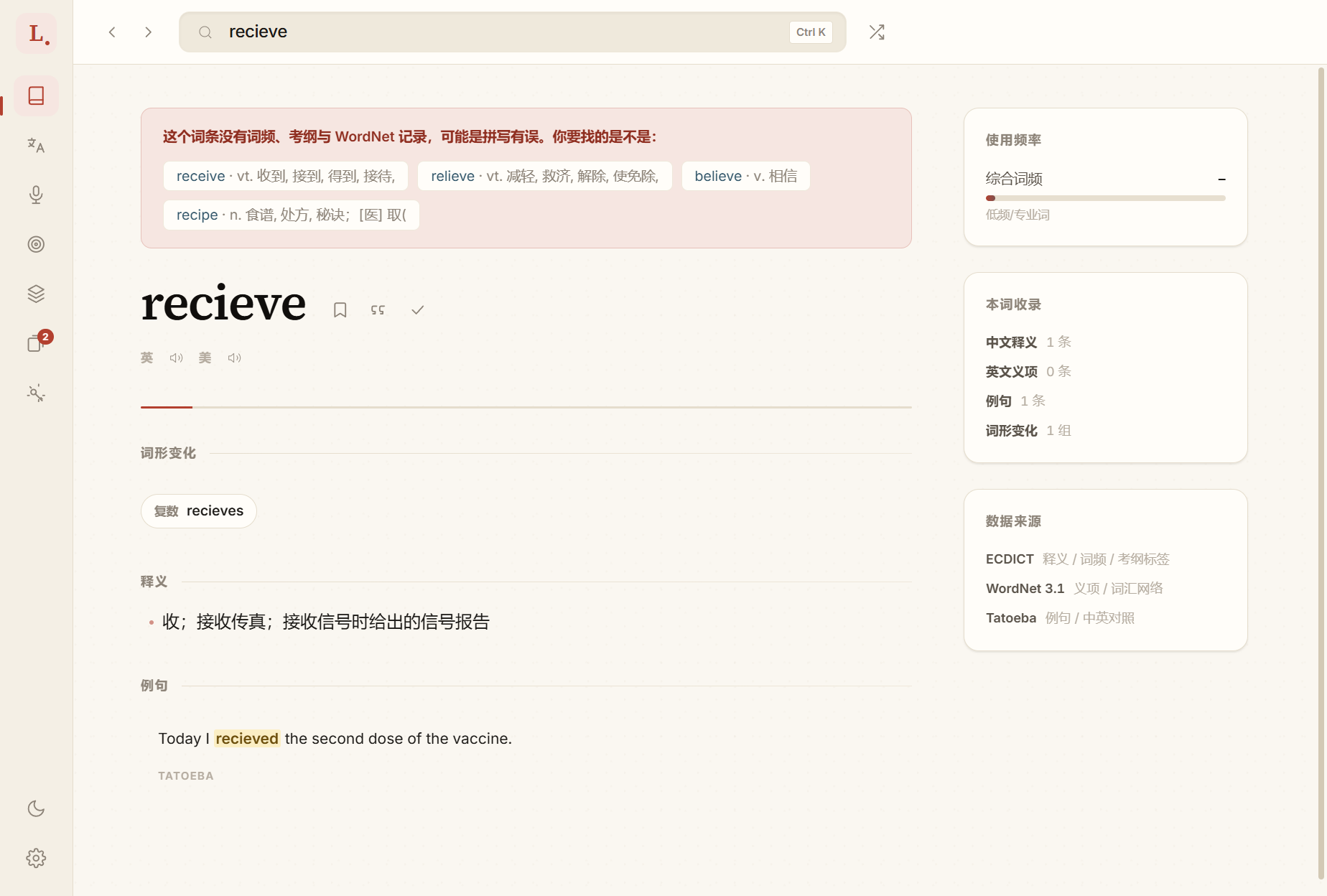This screenshot has width=1327, height=896.
Task: Open the target practice sidebar icon
Action: coord(37,244)
